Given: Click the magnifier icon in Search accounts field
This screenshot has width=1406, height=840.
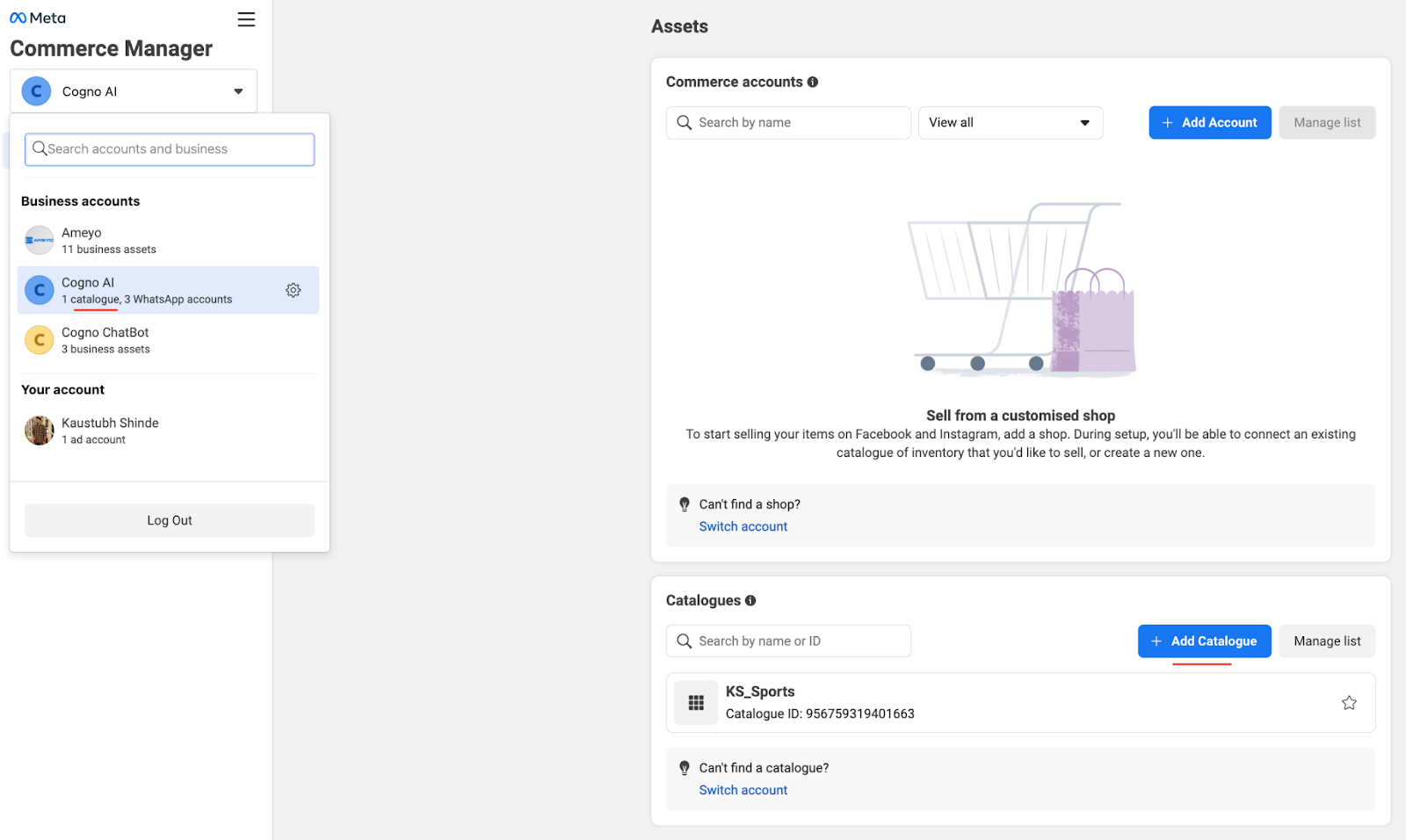Looking at the screenshot, I should click(x=40, y=148).
